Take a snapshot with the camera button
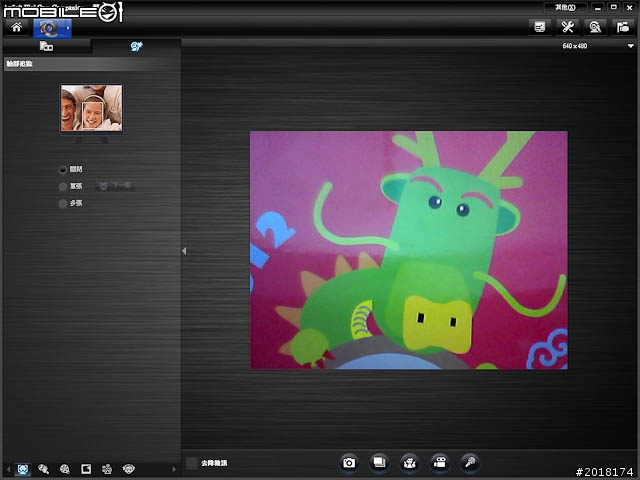Image resolution: width=640 pixels, height=480 pixels. tap(349, 463)
